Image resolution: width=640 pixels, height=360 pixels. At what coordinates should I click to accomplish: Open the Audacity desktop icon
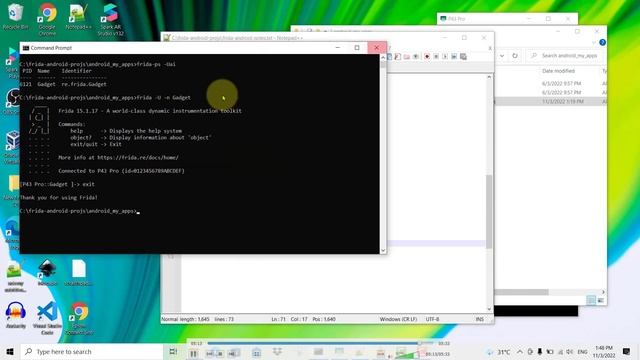tap(16, 315)
